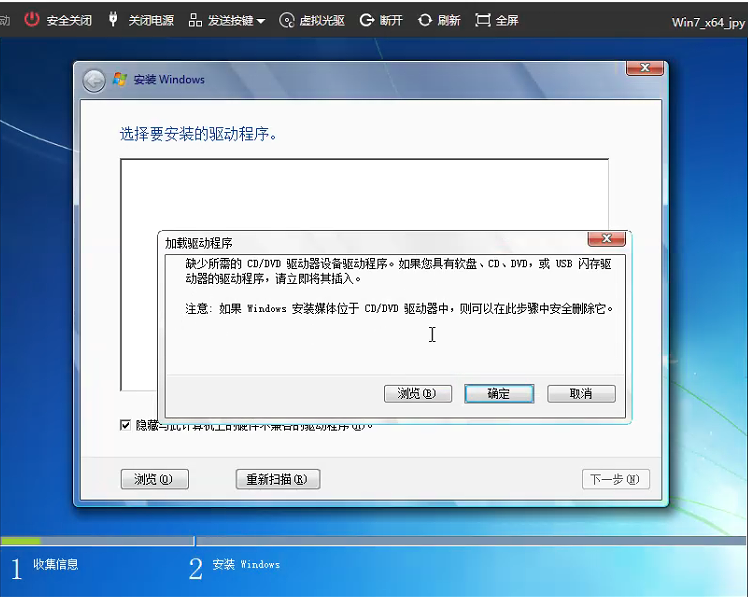Image resolution: width=748 pixels, height=597 pixels.
Task: Toggle the hide incompatible drivers checkbox
Action: coord(125,425)
